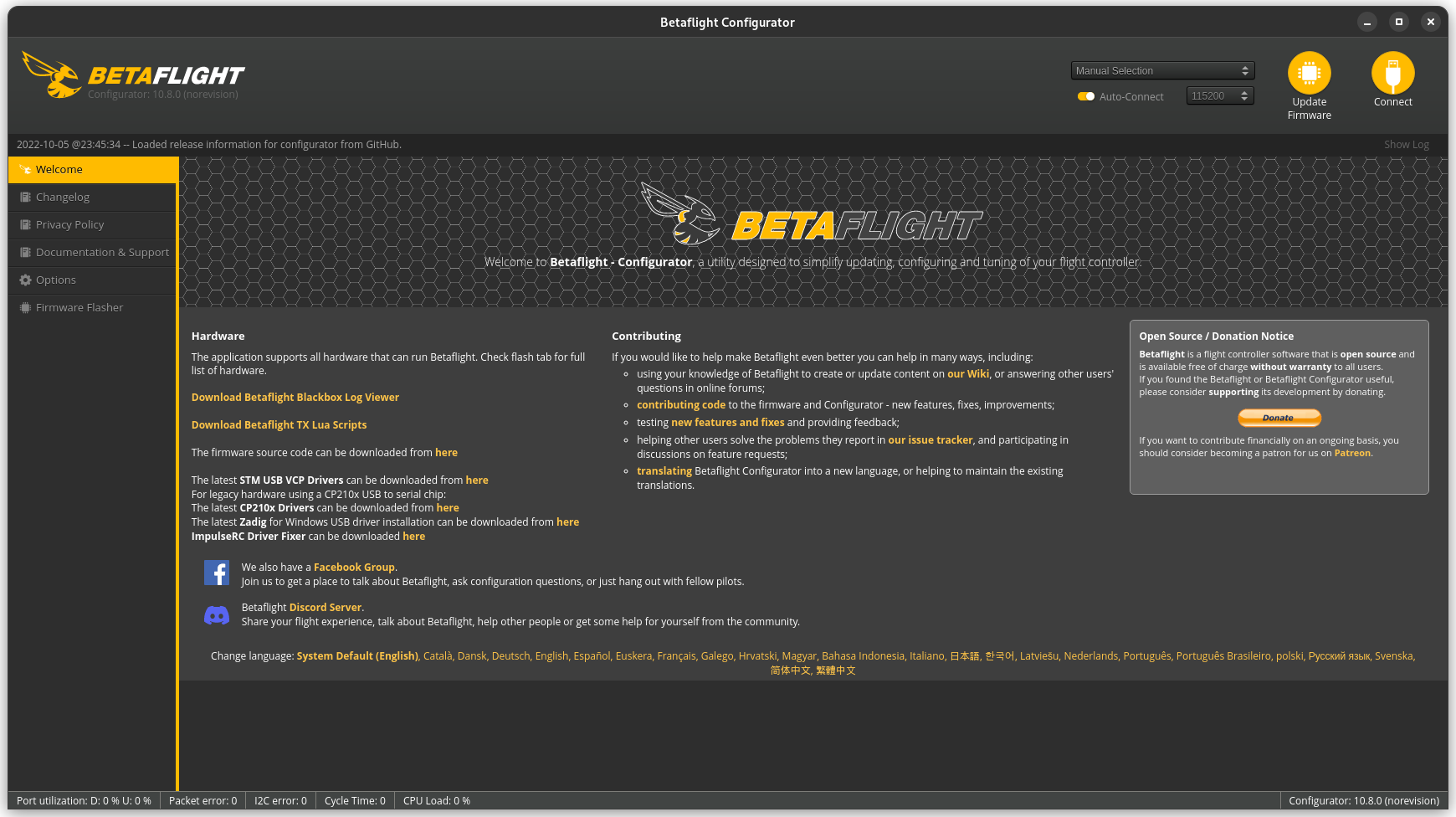Click the Donate button

[x=1279, y=417]
